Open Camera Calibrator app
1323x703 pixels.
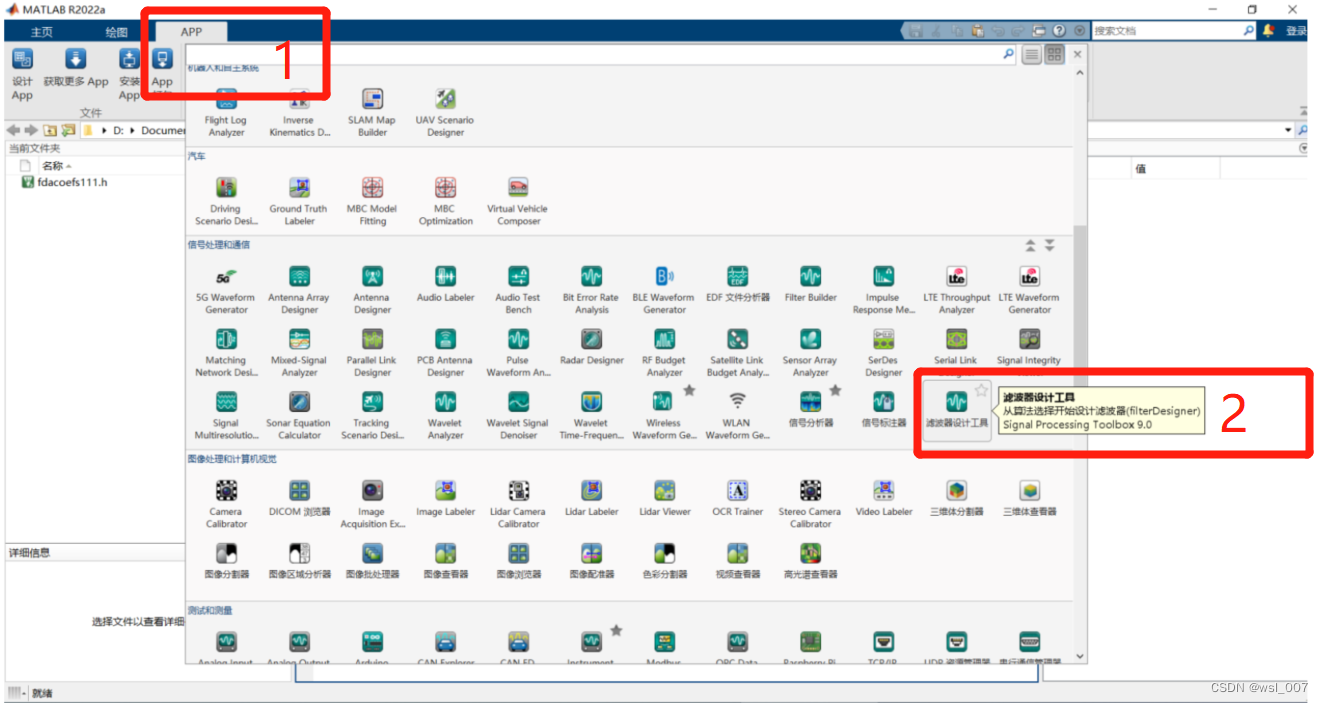pyautogui.click(x=226, y=505)
